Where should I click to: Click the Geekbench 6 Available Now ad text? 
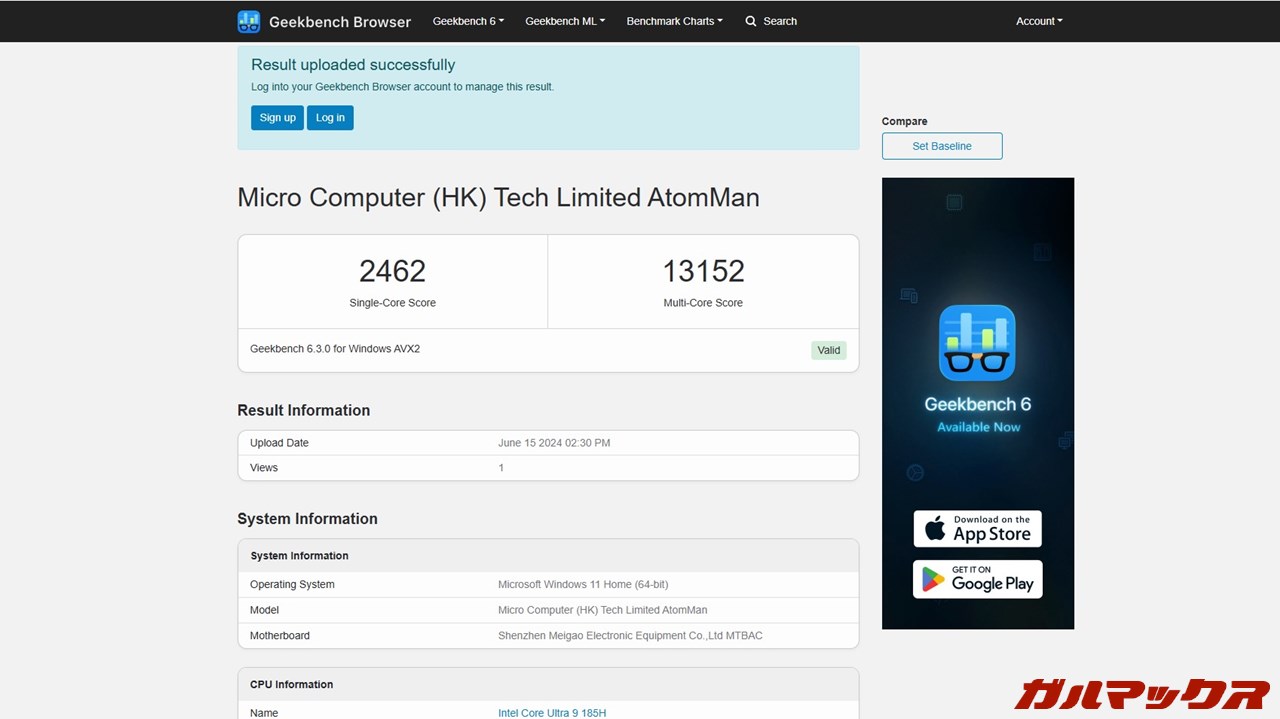(977, 414)
